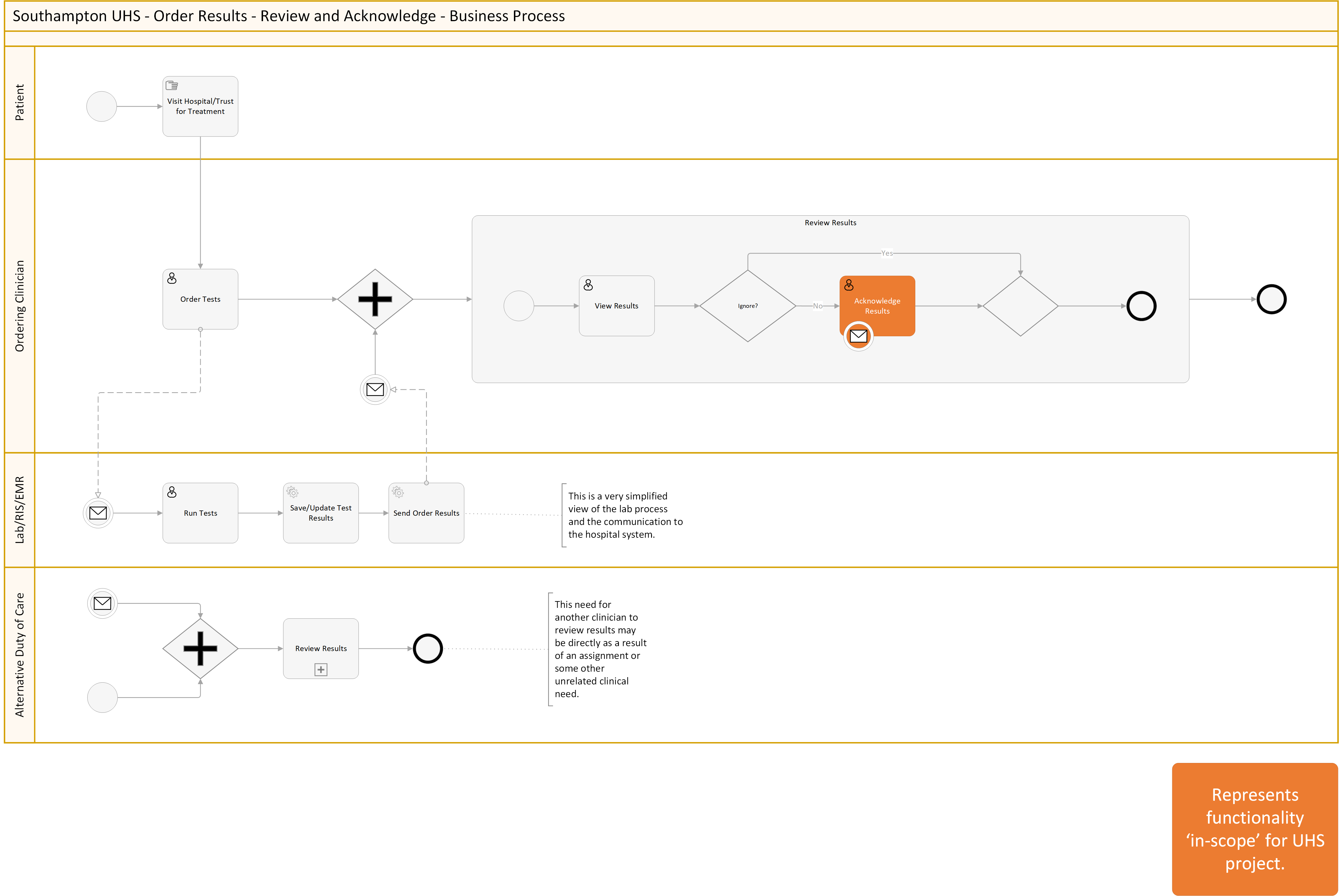The height and width of the screenshot is (896, 1339).
Task: Click the diagram title Southampton UHS Order Results
Action: [289, 16]
